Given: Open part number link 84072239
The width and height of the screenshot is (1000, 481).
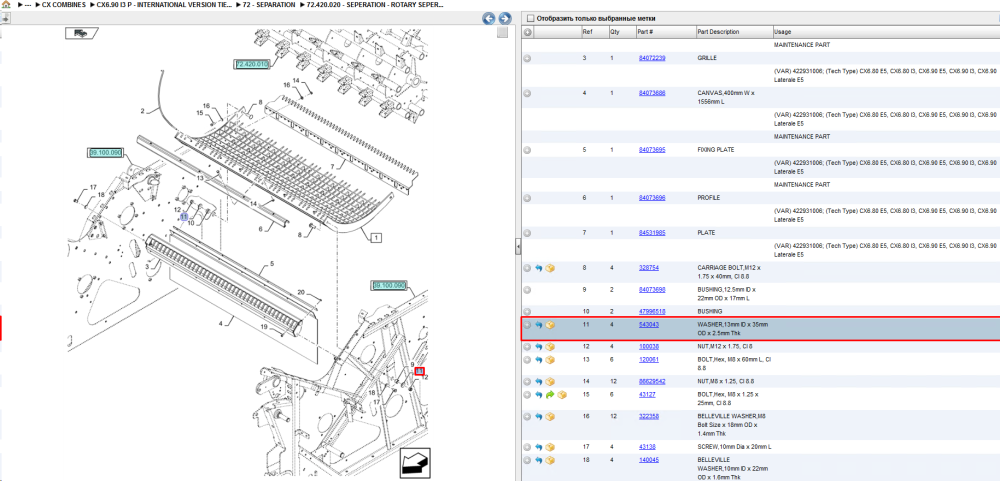Looking at the screenshot, I should [652, 58].
